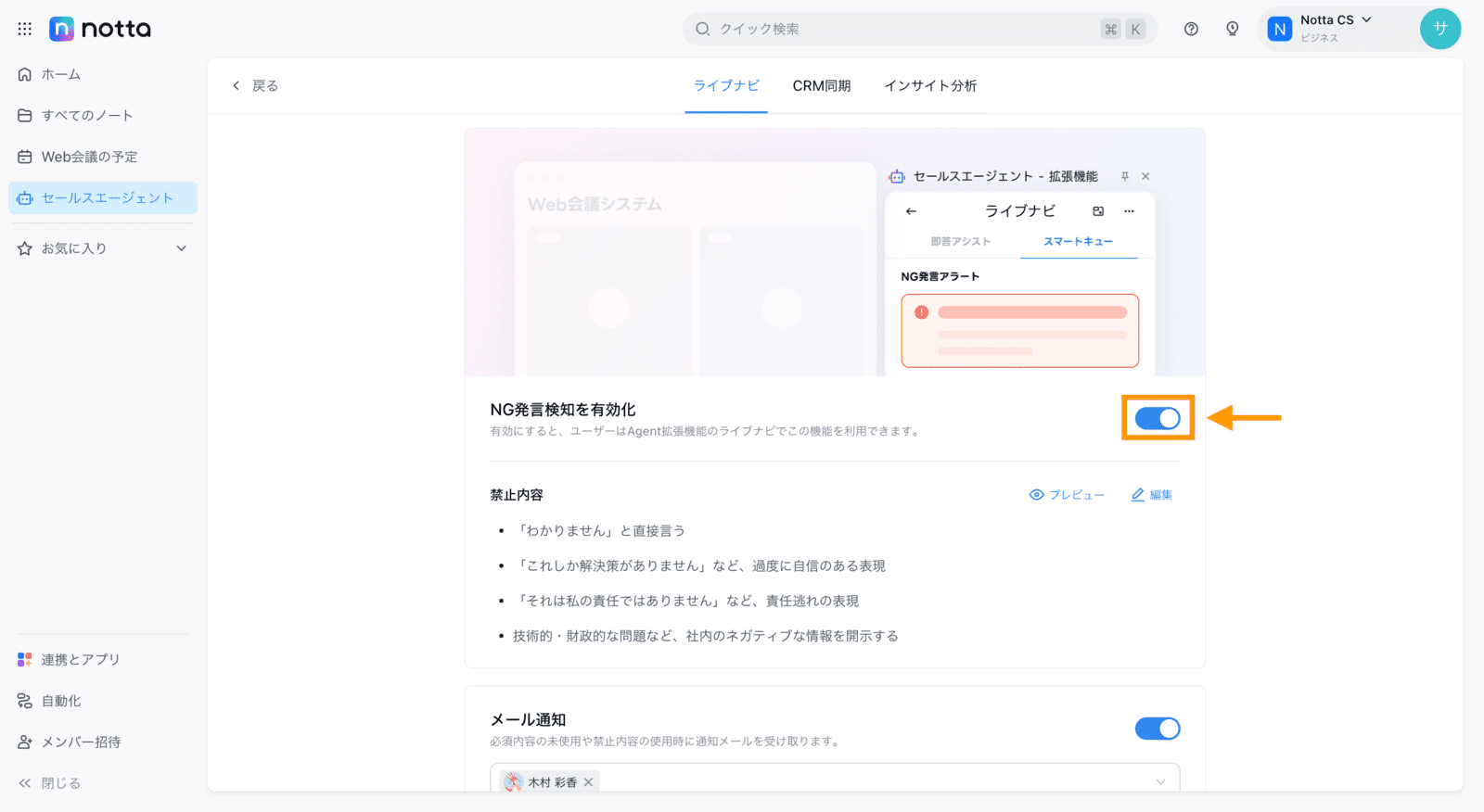Click the back arrow in the ライブナビ preview
Screen dimensions: 1484x812
point(911,211)
